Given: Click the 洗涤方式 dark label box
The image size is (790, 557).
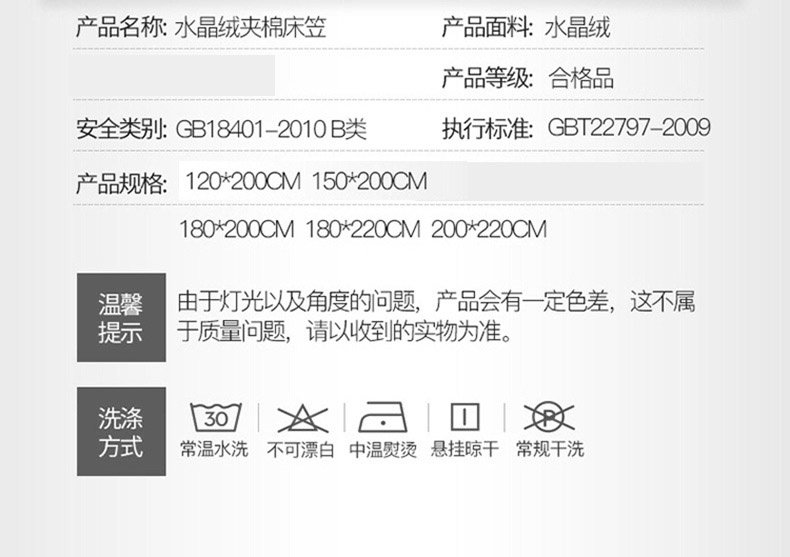Looking at the screenshot, I should tap(121, 431).
